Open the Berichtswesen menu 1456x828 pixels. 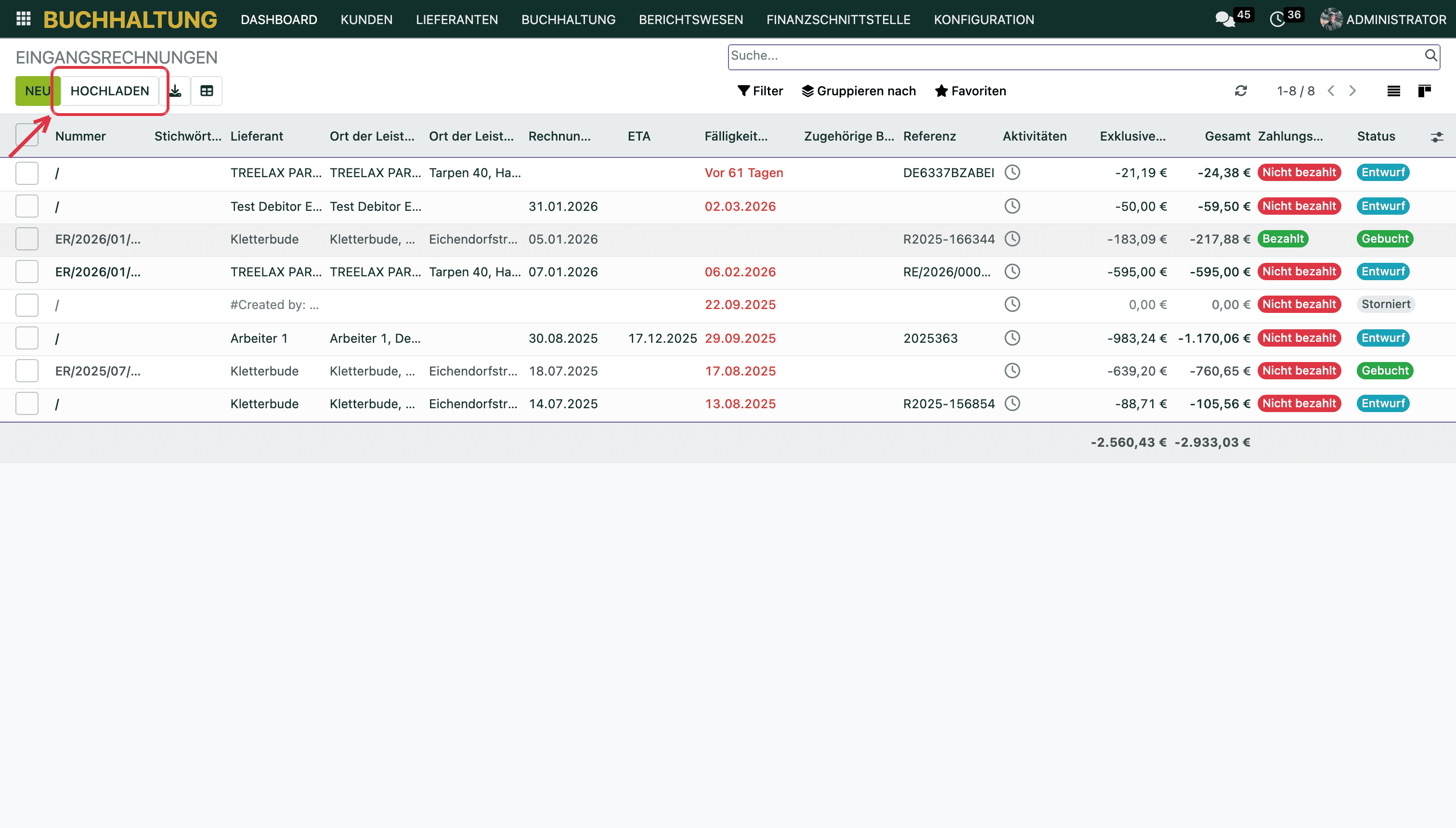click(690, 19)
